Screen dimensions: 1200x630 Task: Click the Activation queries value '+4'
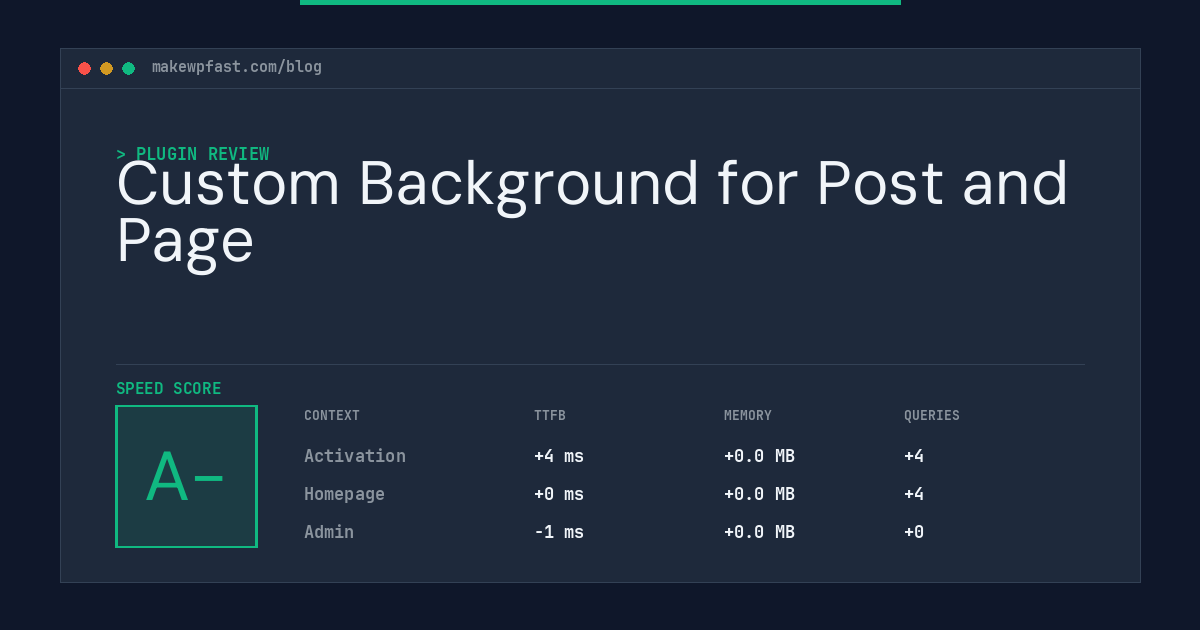914,456
